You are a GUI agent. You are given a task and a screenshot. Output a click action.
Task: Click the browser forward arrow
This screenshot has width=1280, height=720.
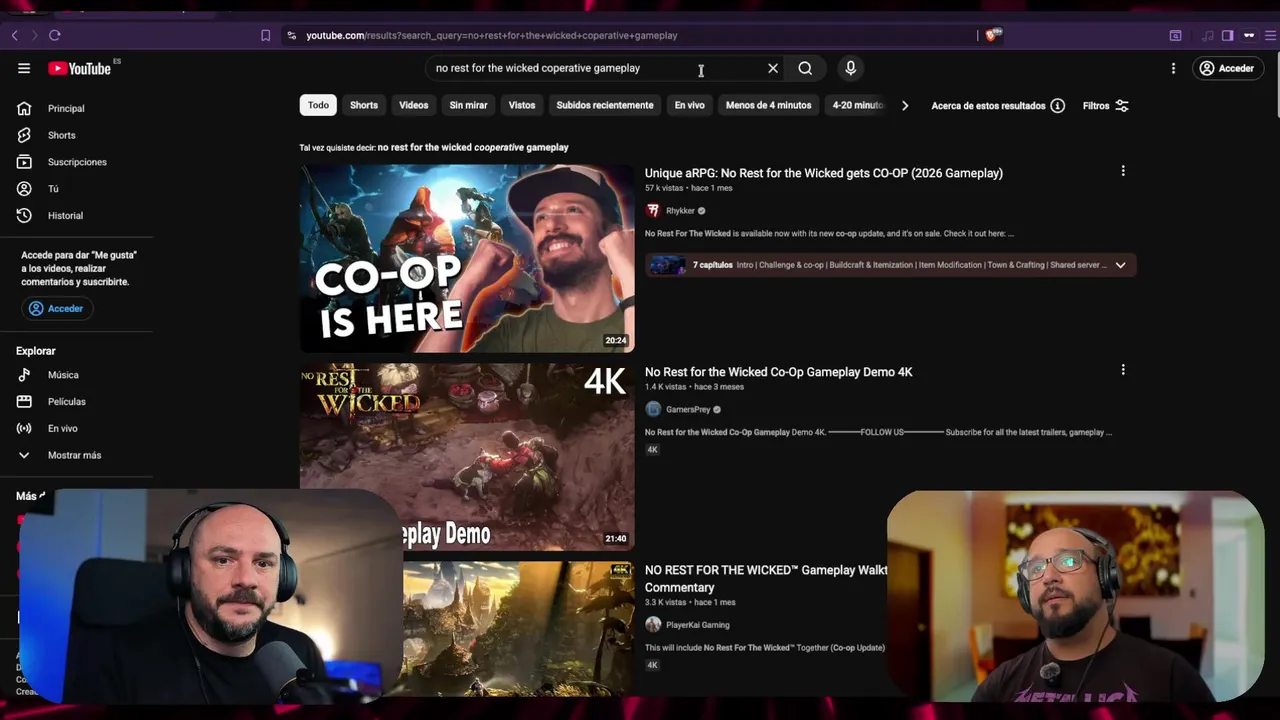[x=35, y=35]
